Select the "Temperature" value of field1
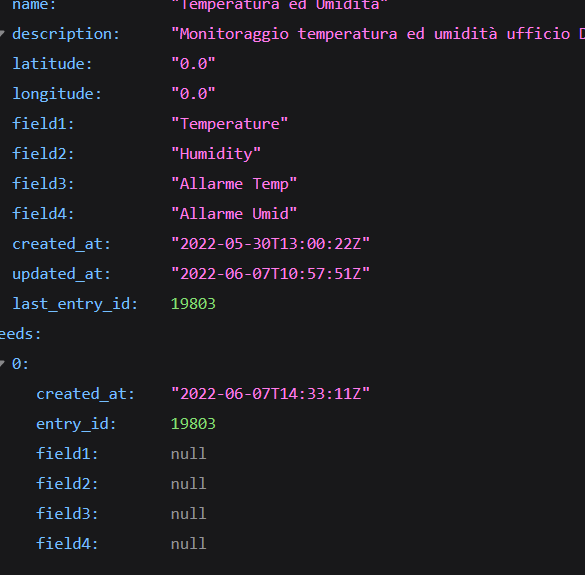585x575 pixels. (229, 124)
